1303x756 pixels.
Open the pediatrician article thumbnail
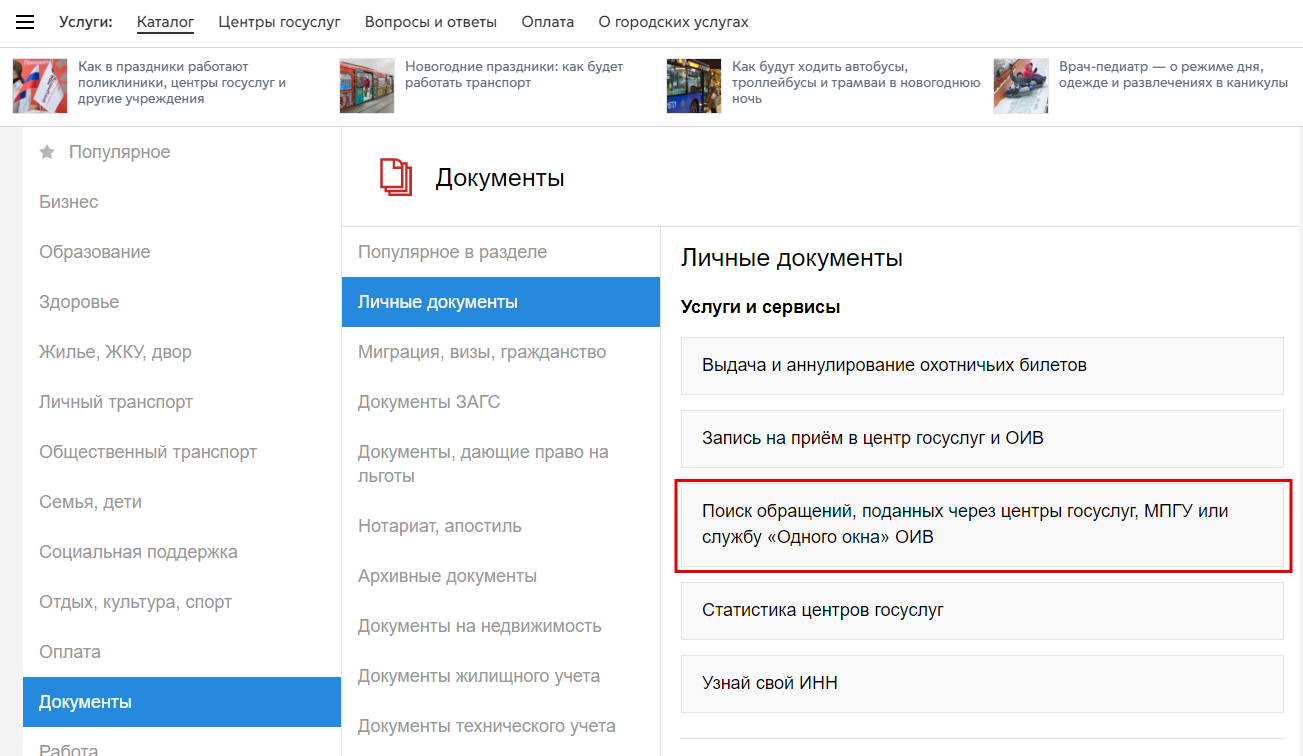tap(1020, 85)
